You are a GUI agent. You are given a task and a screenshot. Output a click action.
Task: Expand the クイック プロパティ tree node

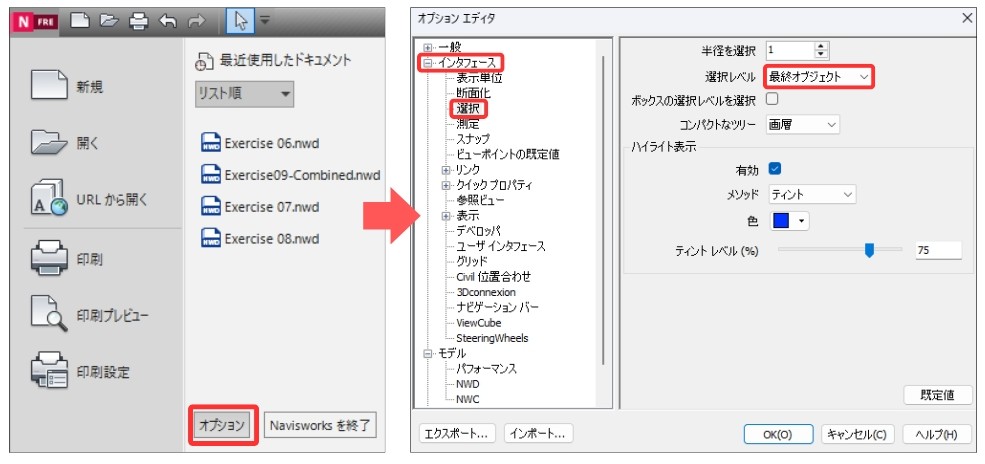(446, 186)
